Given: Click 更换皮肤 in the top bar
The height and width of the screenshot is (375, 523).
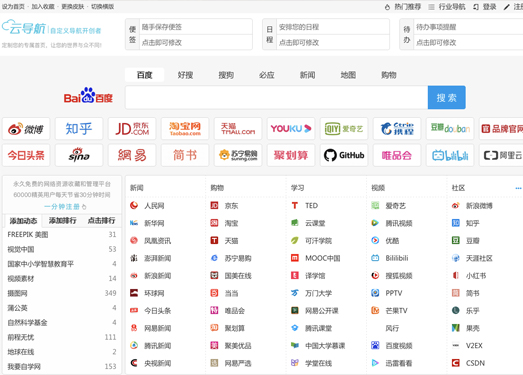Looking at the screenshot, I should (73, 7).
